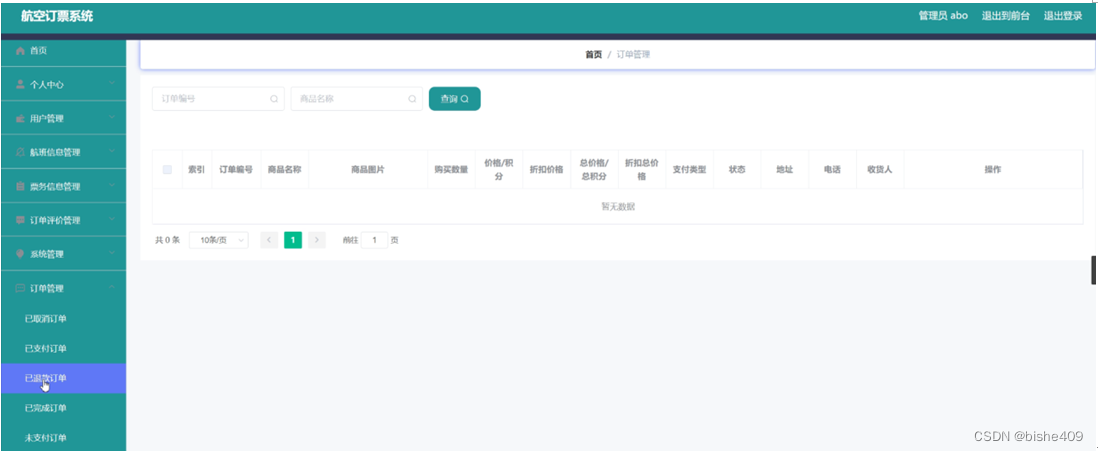The width and height of the screenshot is (1098, 451).
Task: Click the home icon beside 首页
Action: 20,51
